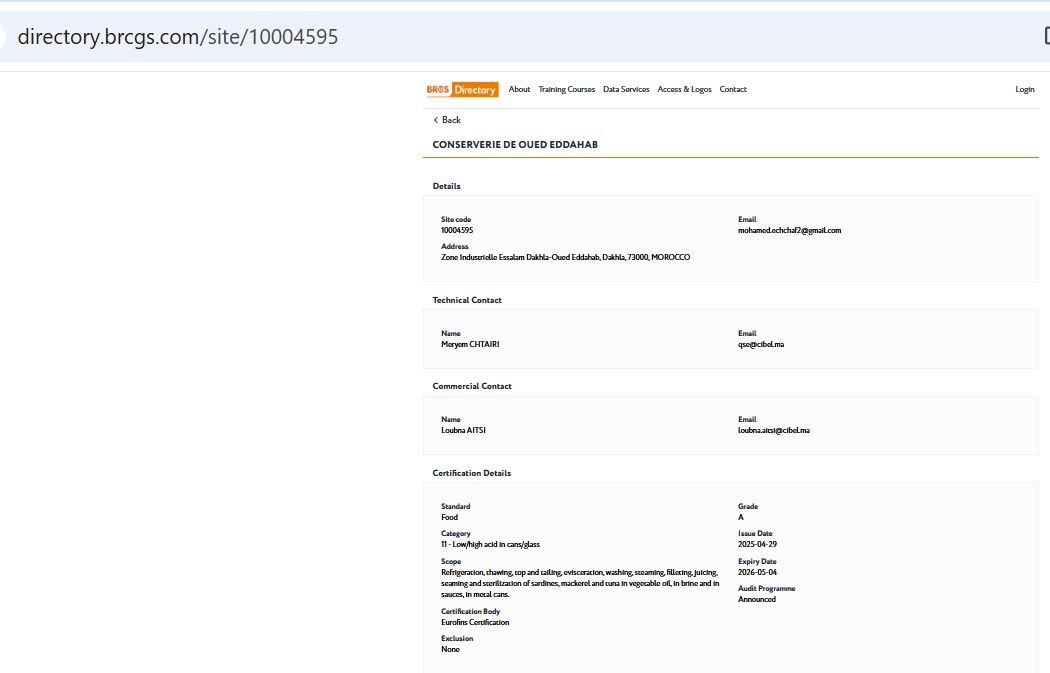1050x673 pixels.
Task: Click the Login link
Action: point(1025,90)
